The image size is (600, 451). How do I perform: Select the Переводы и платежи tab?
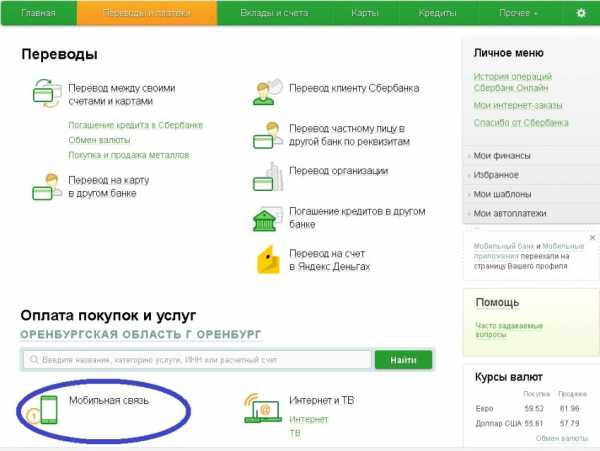147,13
